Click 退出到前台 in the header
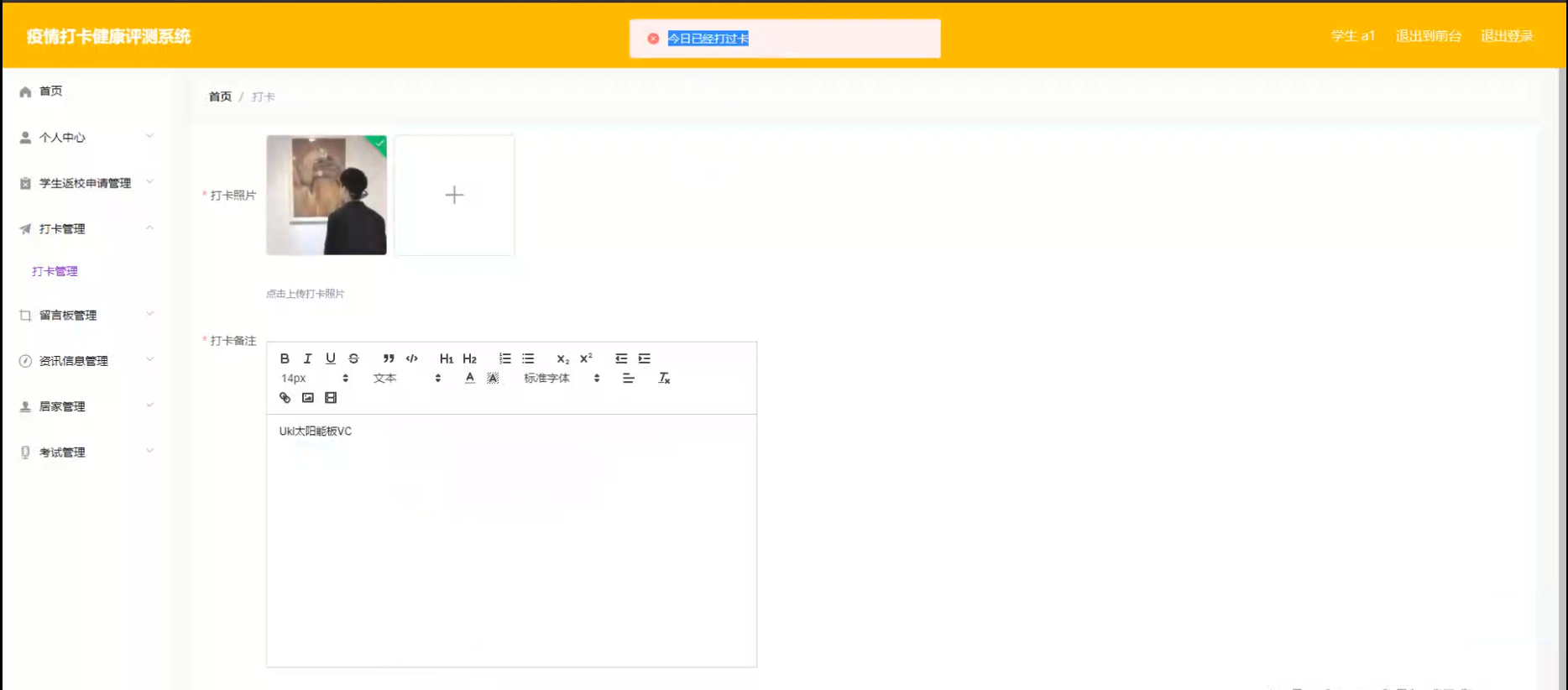Image resolution: width=1568 pixels, height=690 pixels. point(1429,36)
